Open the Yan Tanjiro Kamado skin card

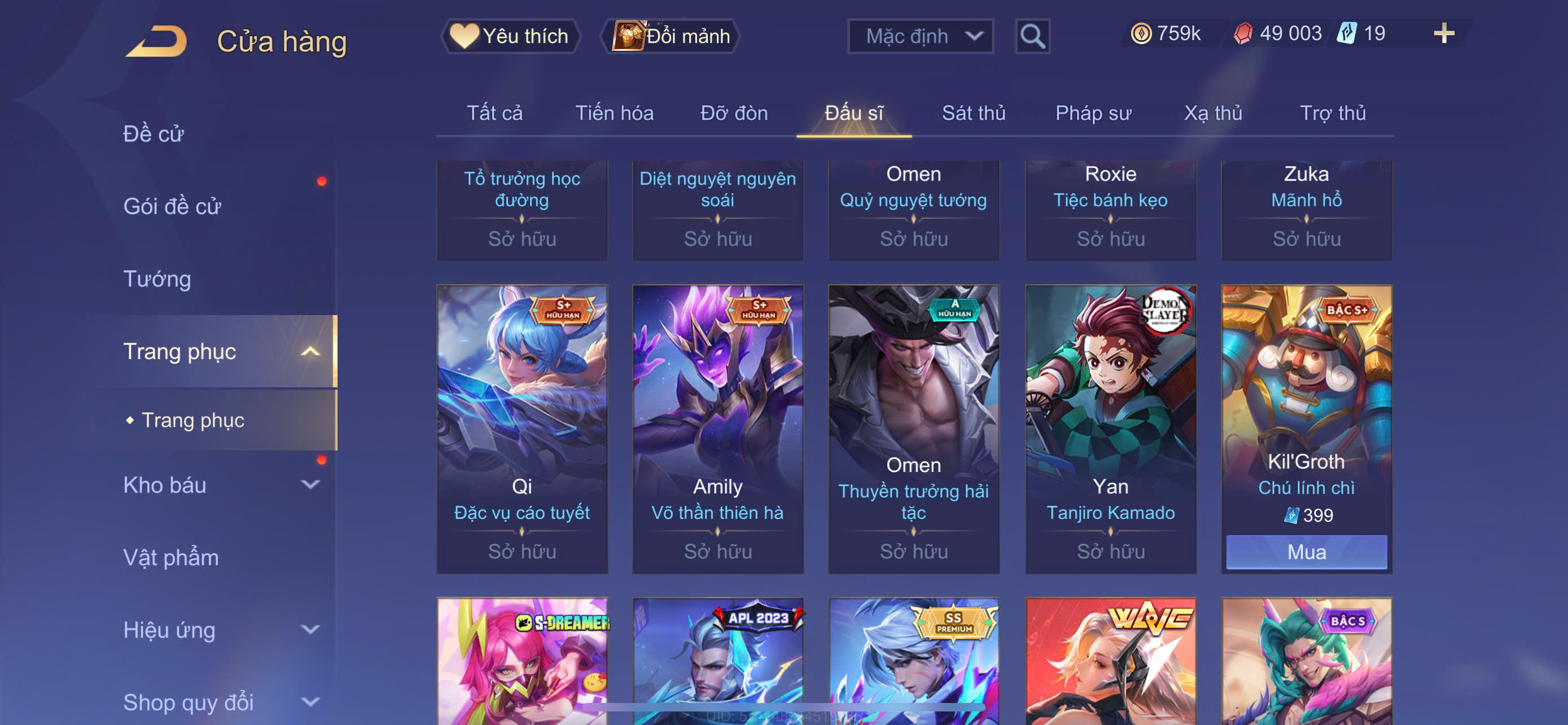[1110, 429]
